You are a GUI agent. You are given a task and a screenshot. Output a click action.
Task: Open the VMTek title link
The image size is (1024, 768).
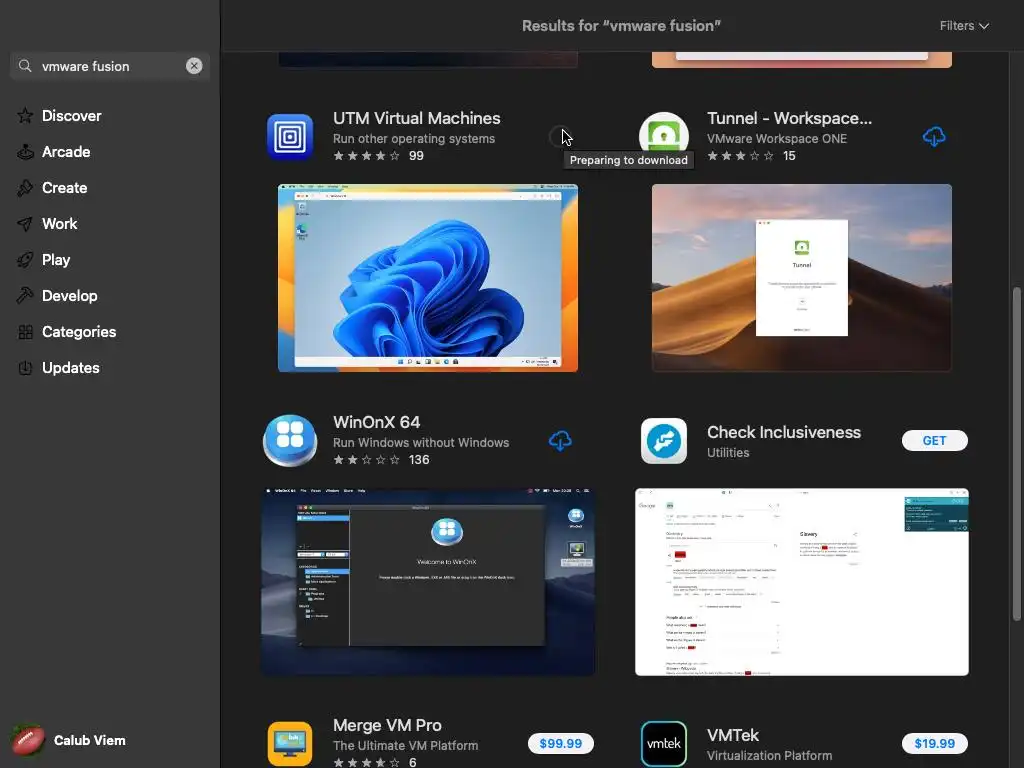(733, 735)
